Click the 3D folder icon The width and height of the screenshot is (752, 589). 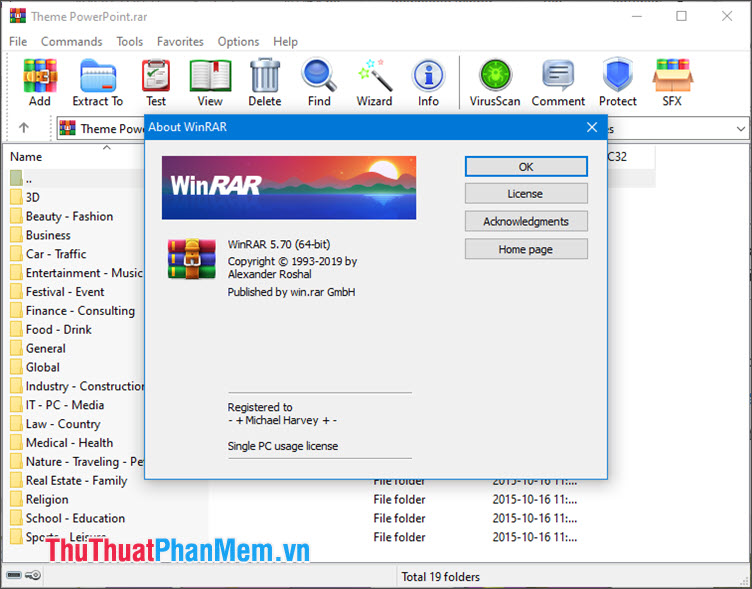(16, 197)
